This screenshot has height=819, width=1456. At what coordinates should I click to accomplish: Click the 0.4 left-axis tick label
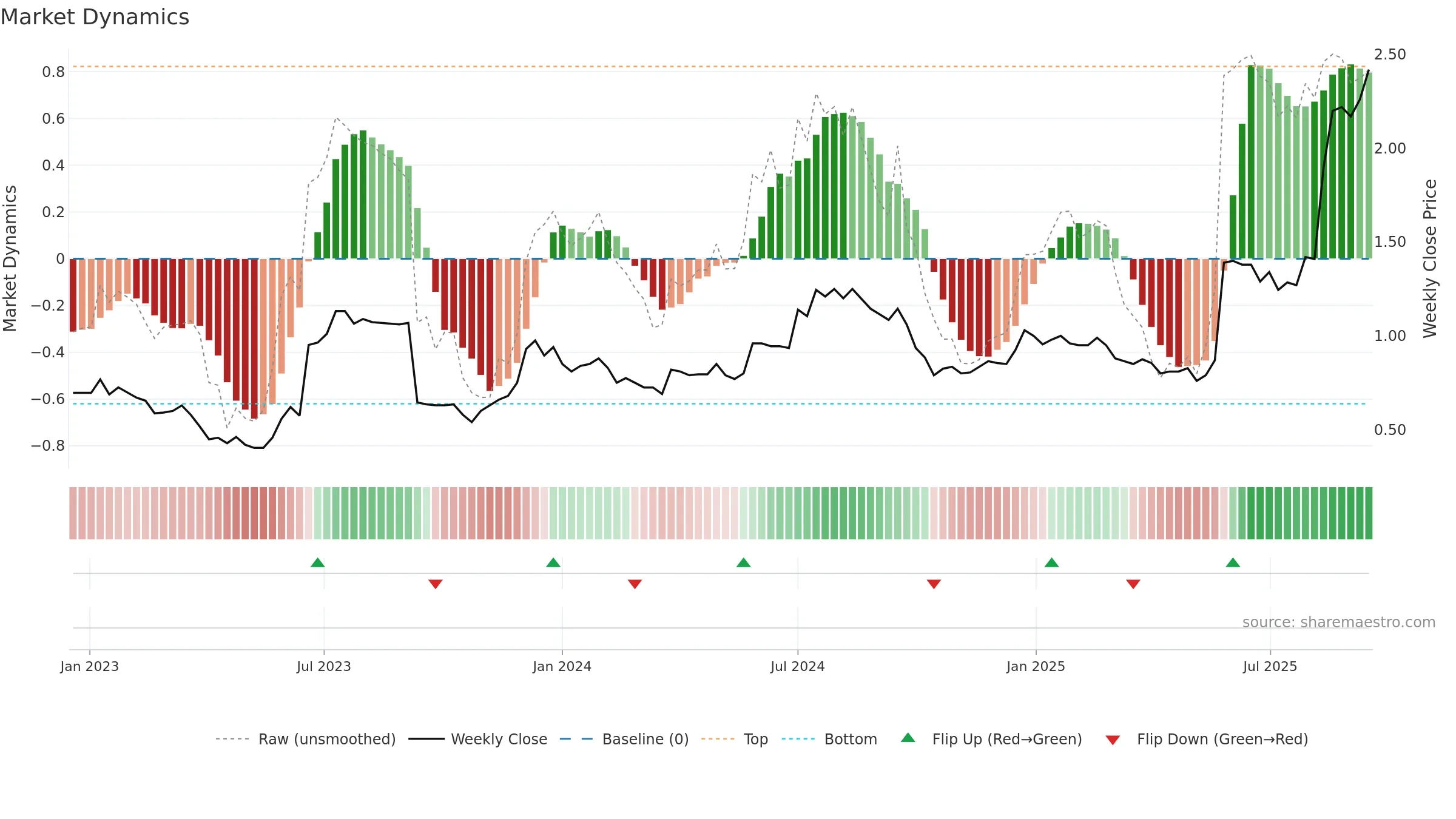pyautogui.click(x=53, y=166)
